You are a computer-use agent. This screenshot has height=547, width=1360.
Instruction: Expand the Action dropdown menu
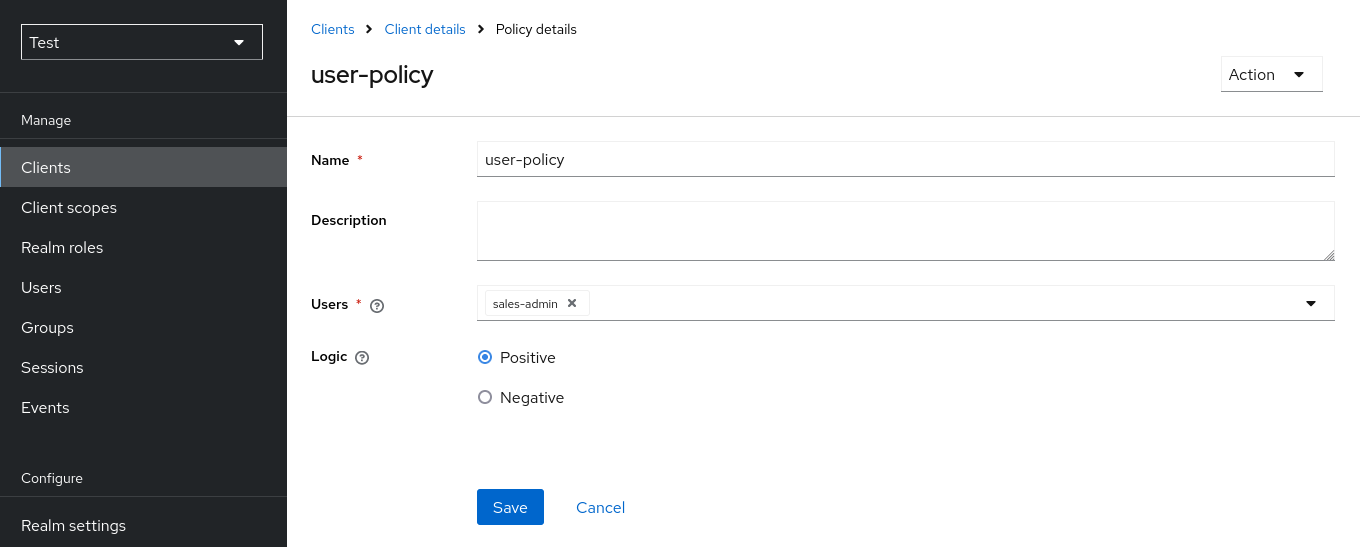click(1271, 74)
